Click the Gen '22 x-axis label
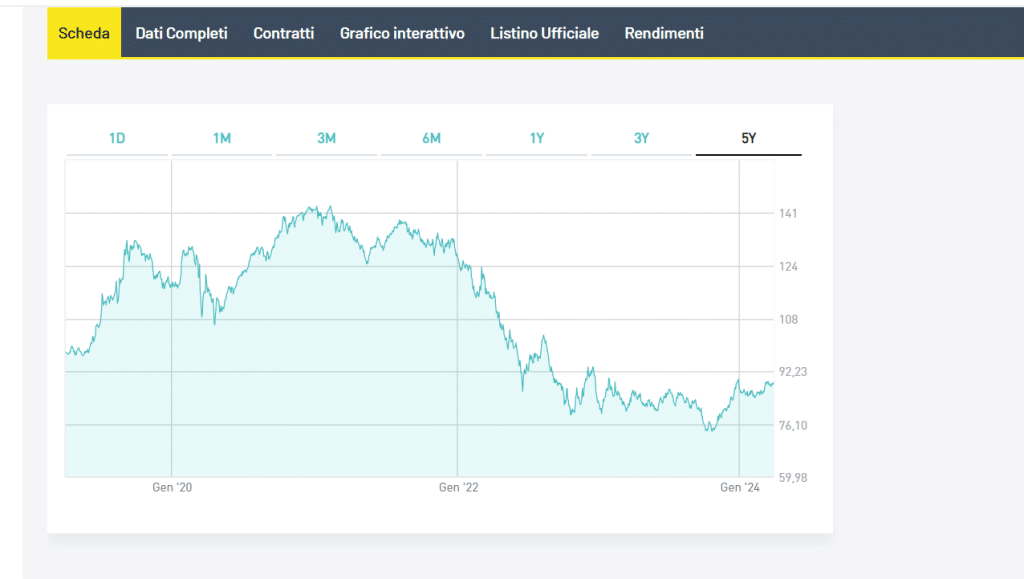 [458, 487]
